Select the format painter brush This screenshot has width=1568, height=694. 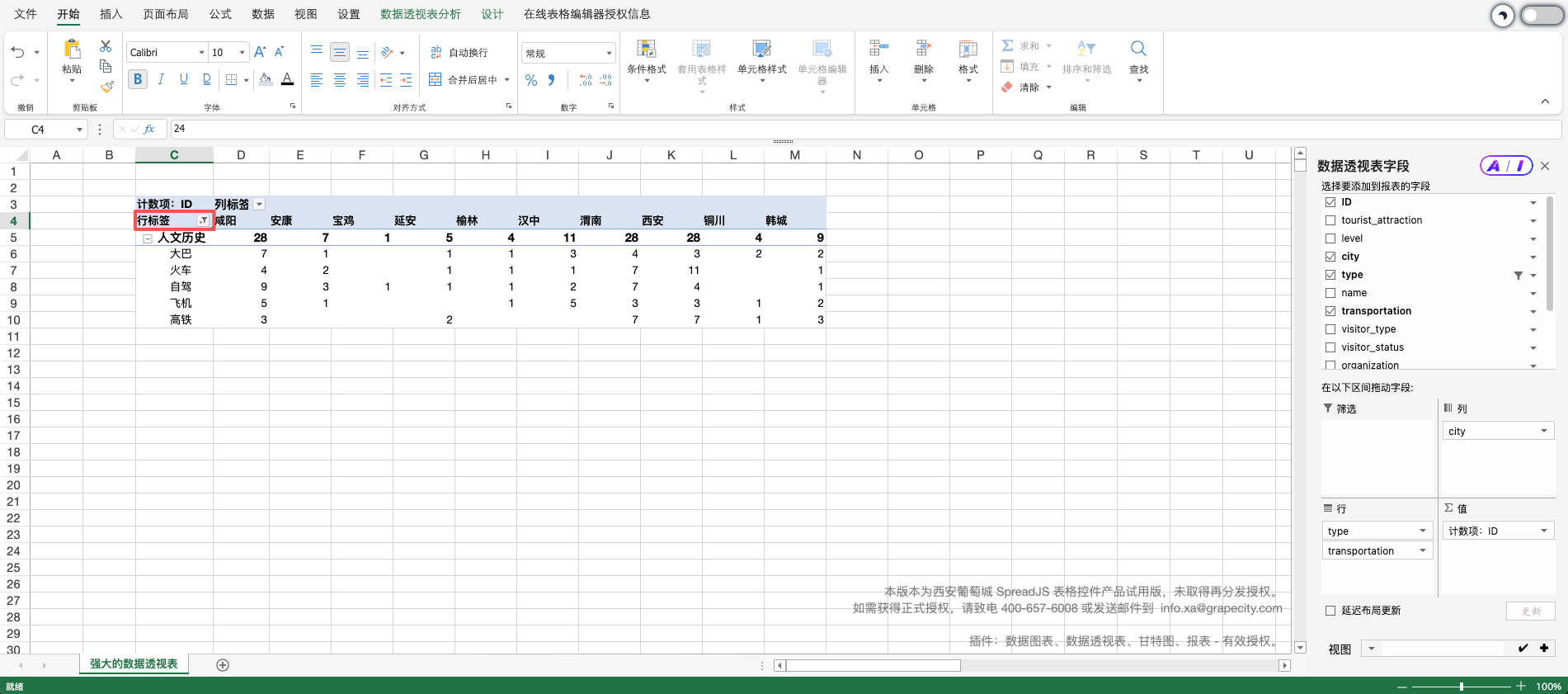[x=106, y=87]
